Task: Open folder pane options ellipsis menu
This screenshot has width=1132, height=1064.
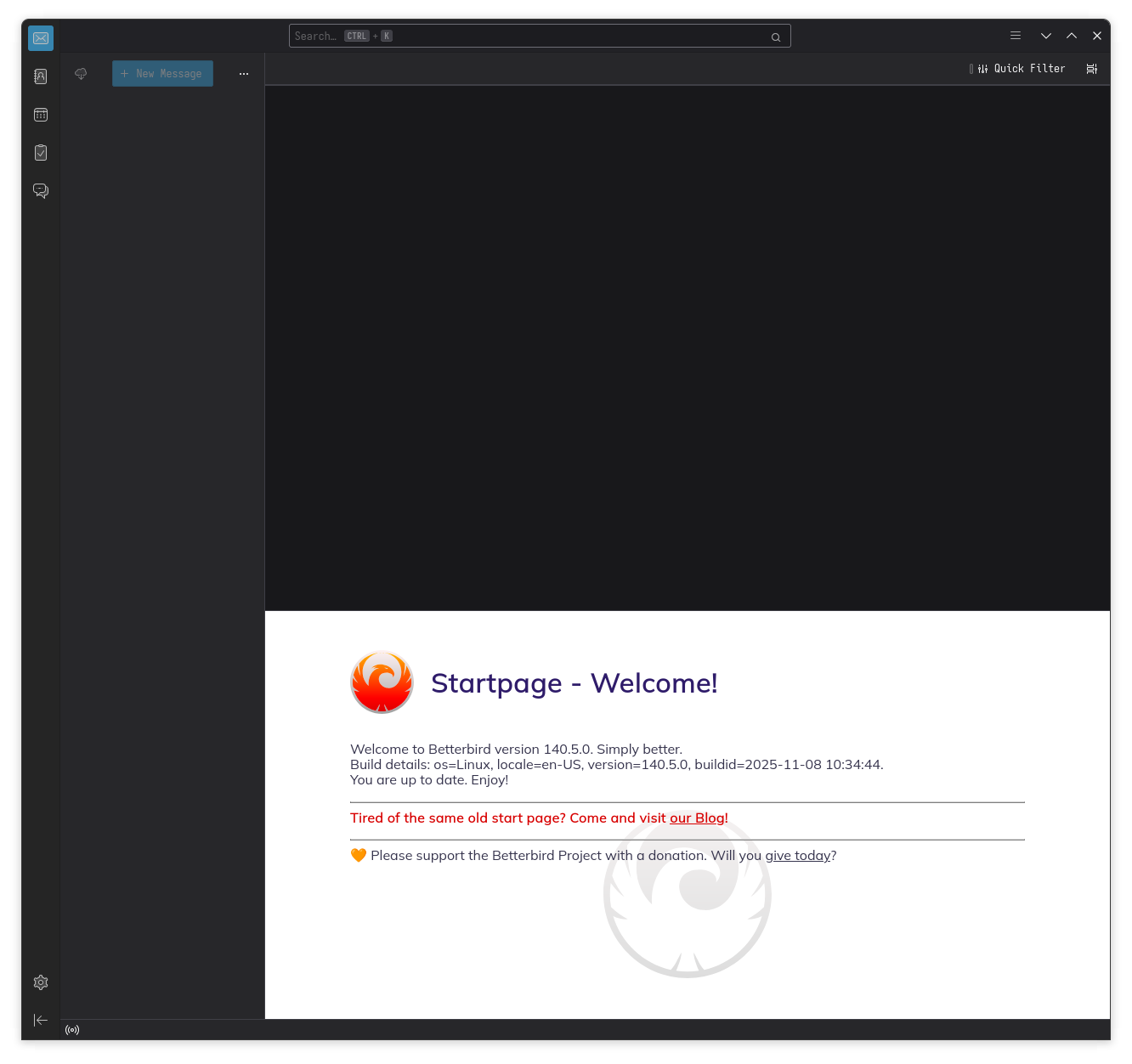Action: 244,74
